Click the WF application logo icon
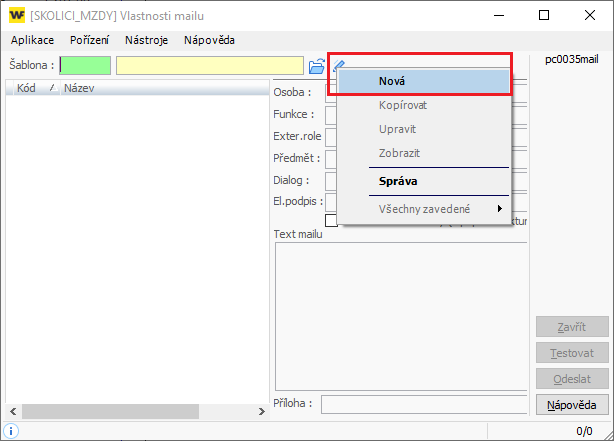This screenshot has width=614, height=441. pos(16,15)
